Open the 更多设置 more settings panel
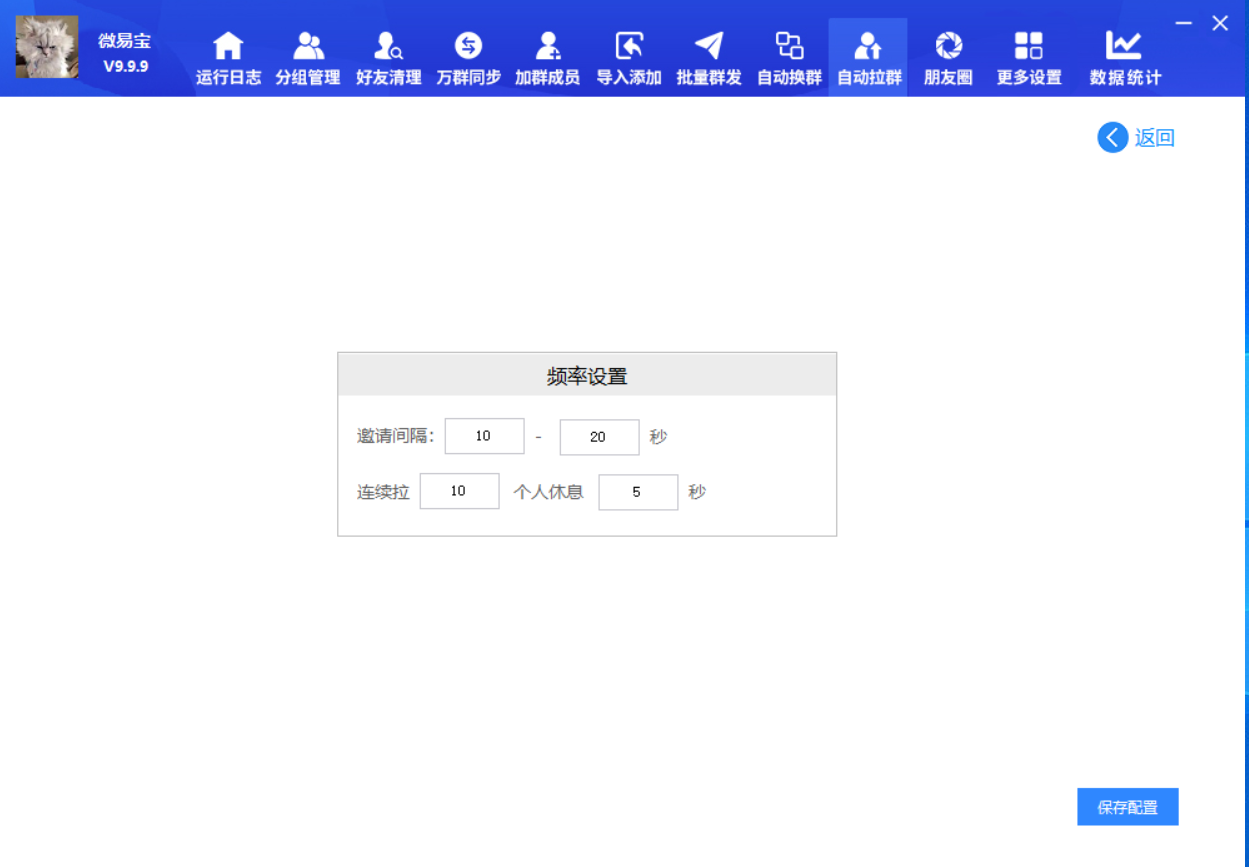 (x=1027, y=55)
